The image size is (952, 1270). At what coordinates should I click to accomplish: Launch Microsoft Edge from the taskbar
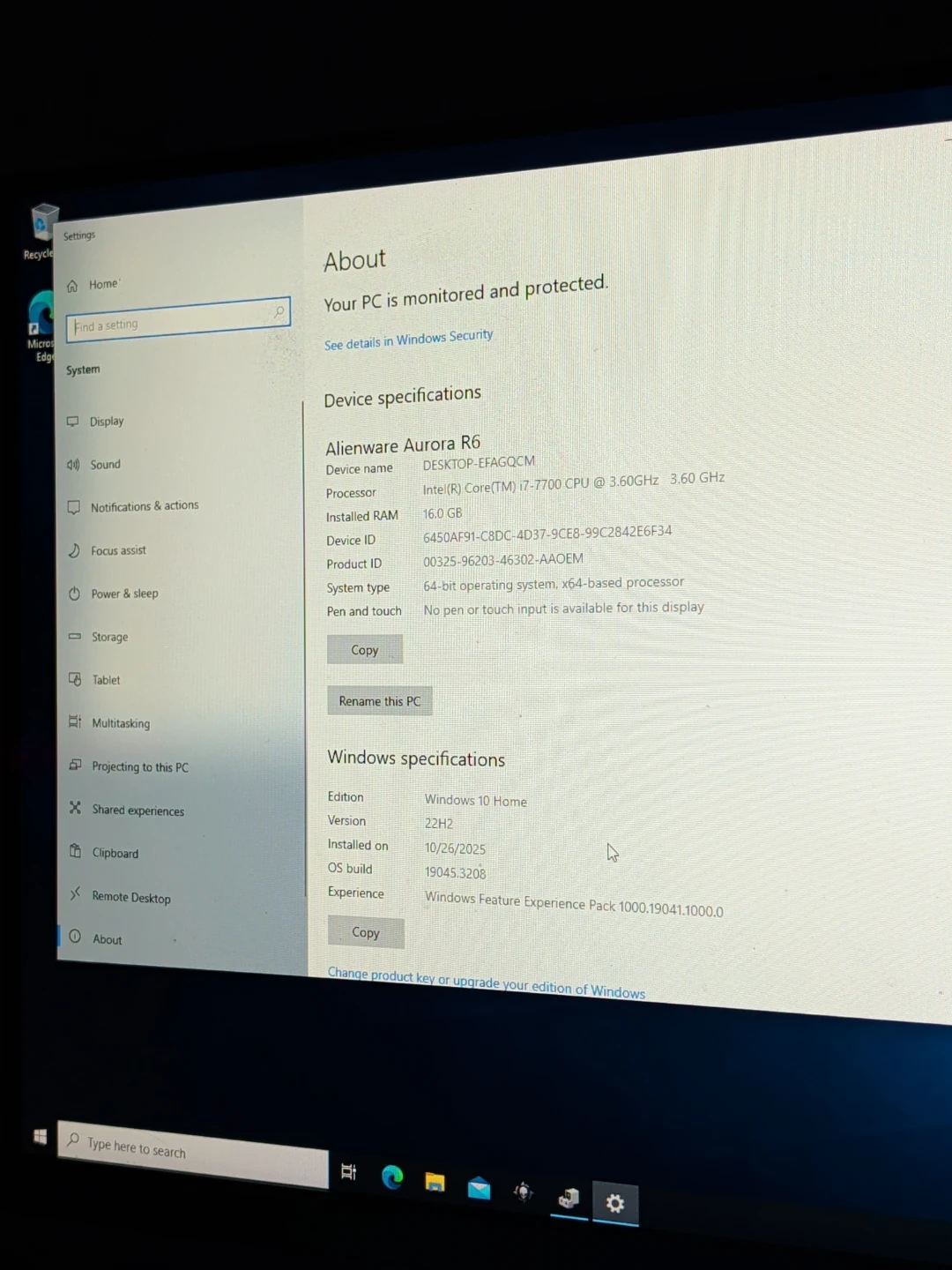point(392,1177)
